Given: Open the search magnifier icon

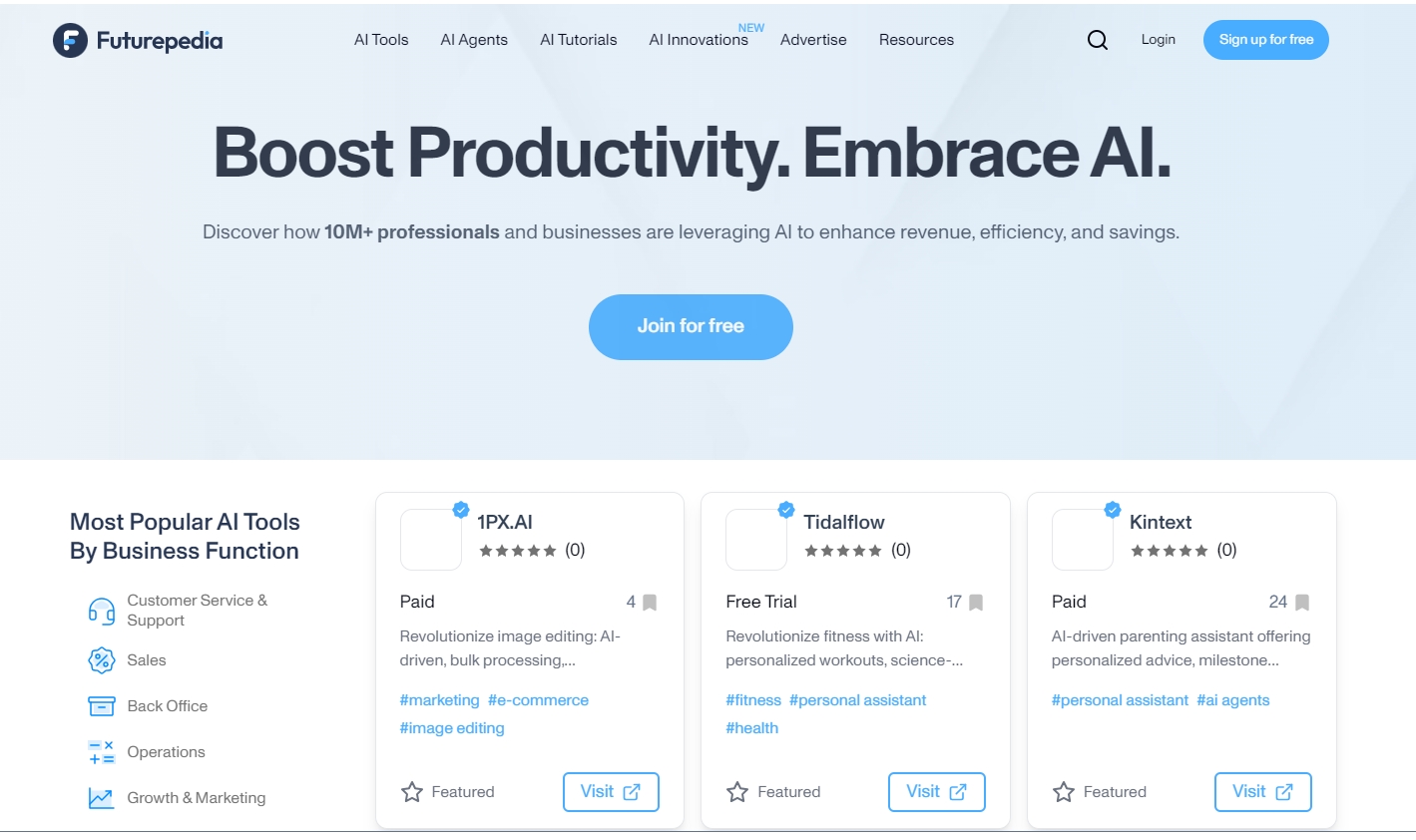Looking at the screenshot, I should coord(1098,40).
